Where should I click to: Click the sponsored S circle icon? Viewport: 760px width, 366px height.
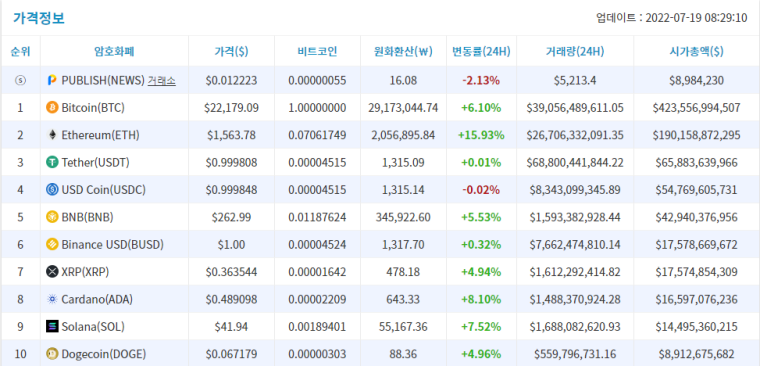[x=20, y=80]
